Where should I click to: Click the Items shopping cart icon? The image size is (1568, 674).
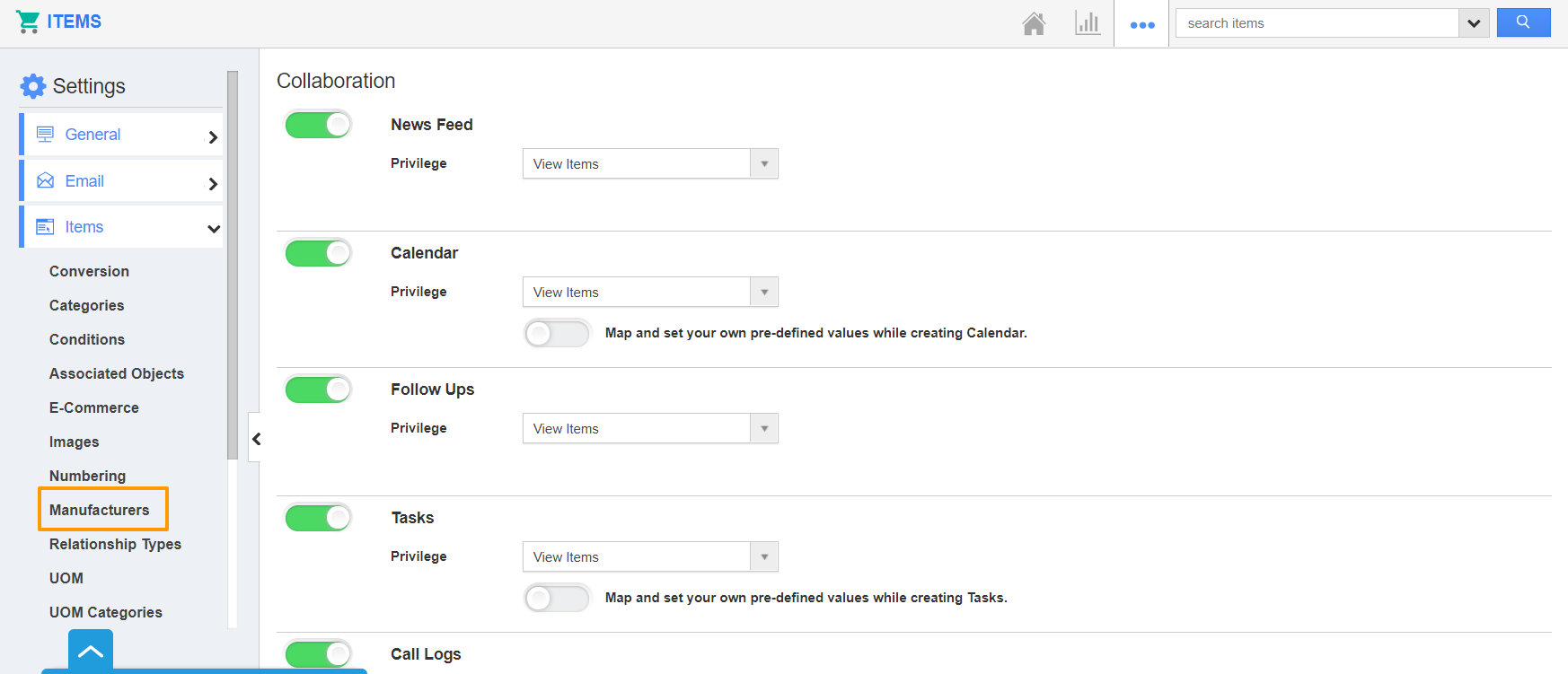pos(28,22)
